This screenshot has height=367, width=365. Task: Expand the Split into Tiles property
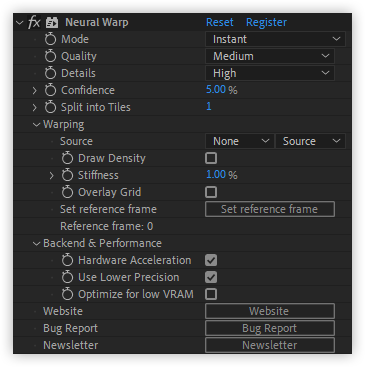pos(35,107)
